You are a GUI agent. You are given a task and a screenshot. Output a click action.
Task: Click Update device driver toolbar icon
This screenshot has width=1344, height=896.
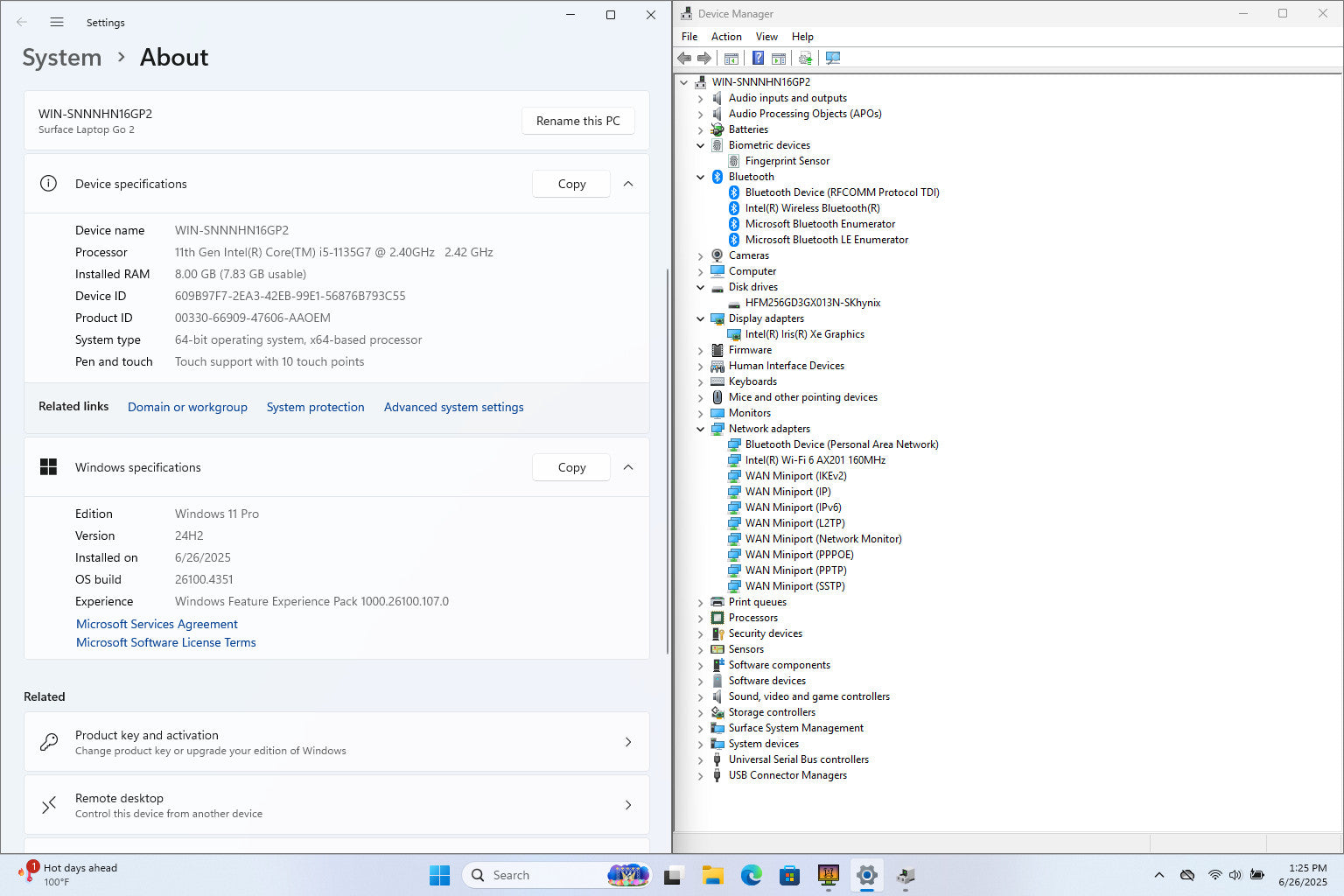pyautogui.click(x=805, y=58)
